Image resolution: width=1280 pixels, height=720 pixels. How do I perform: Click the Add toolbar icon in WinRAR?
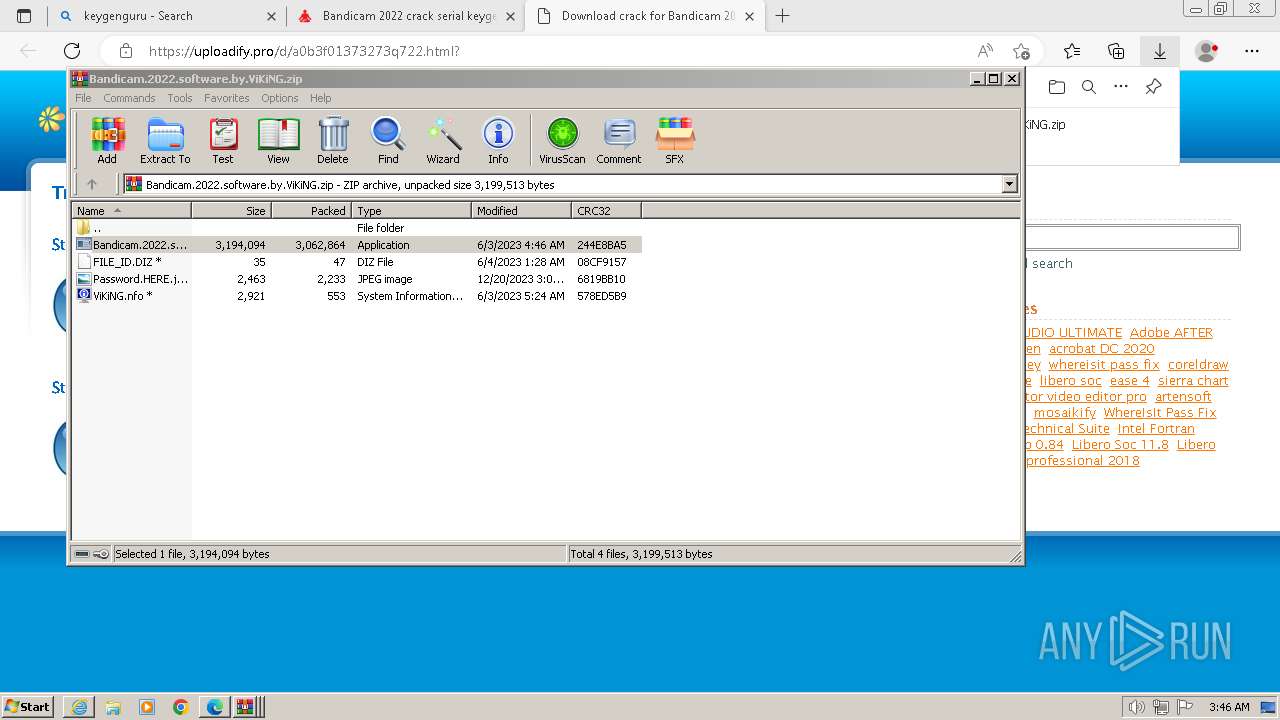coord(107,140)
